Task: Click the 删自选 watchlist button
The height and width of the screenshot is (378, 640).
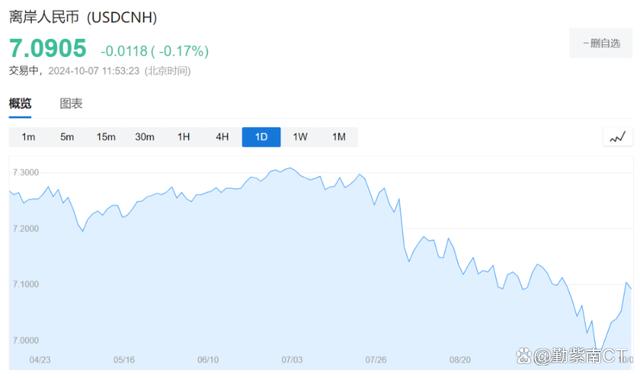Action: tap(601, 43)
